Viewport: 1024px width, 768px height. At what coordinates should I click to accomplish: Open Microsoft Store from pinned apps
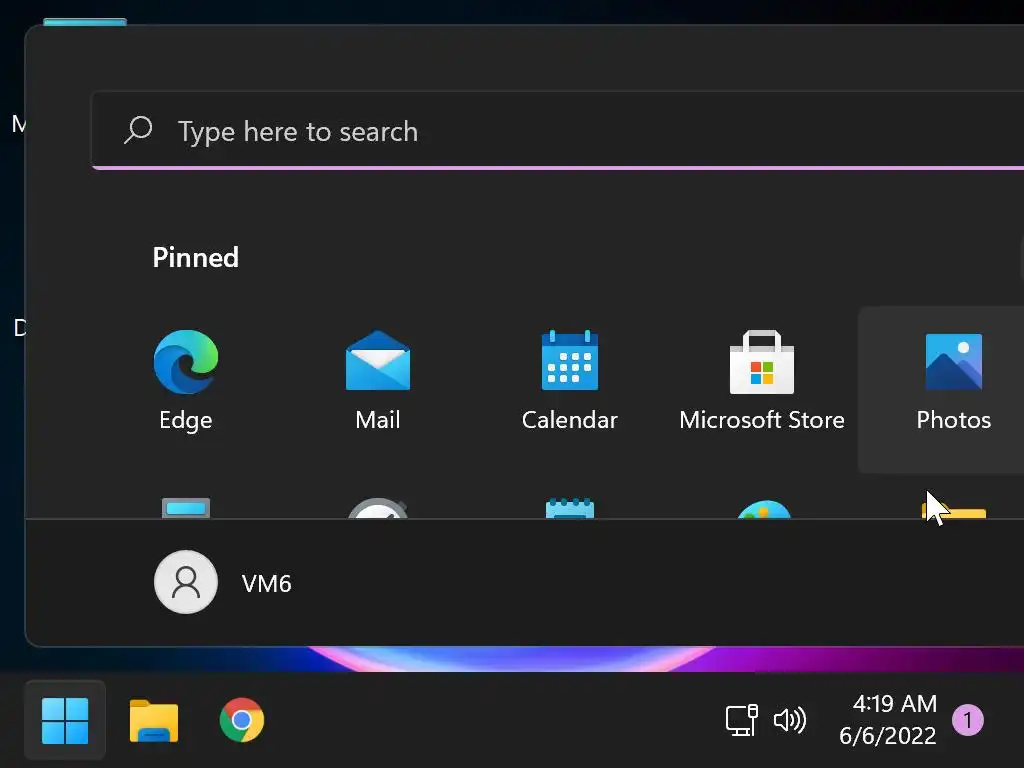761,380
